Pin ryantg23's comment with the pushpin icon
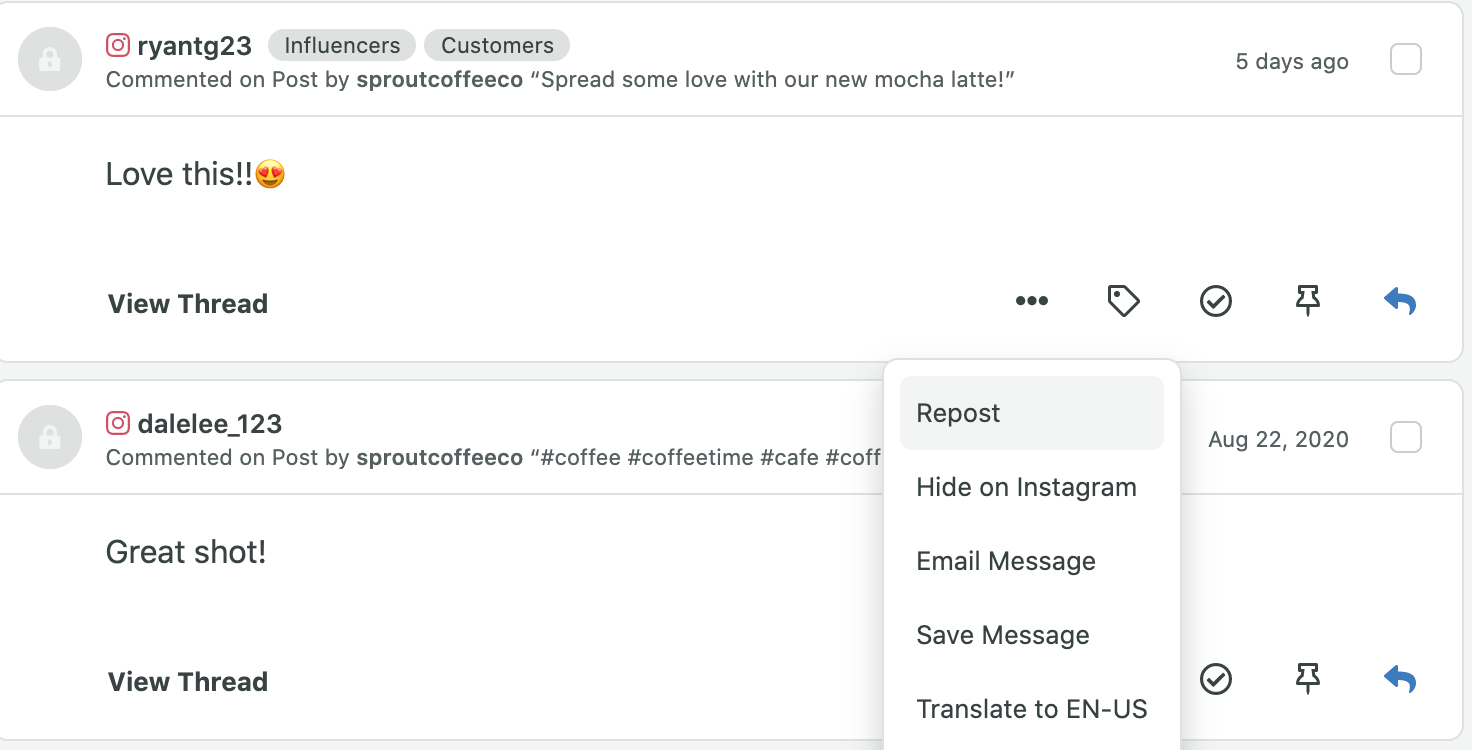Viewport: 1472px width, 750px height. point(1307,301)
